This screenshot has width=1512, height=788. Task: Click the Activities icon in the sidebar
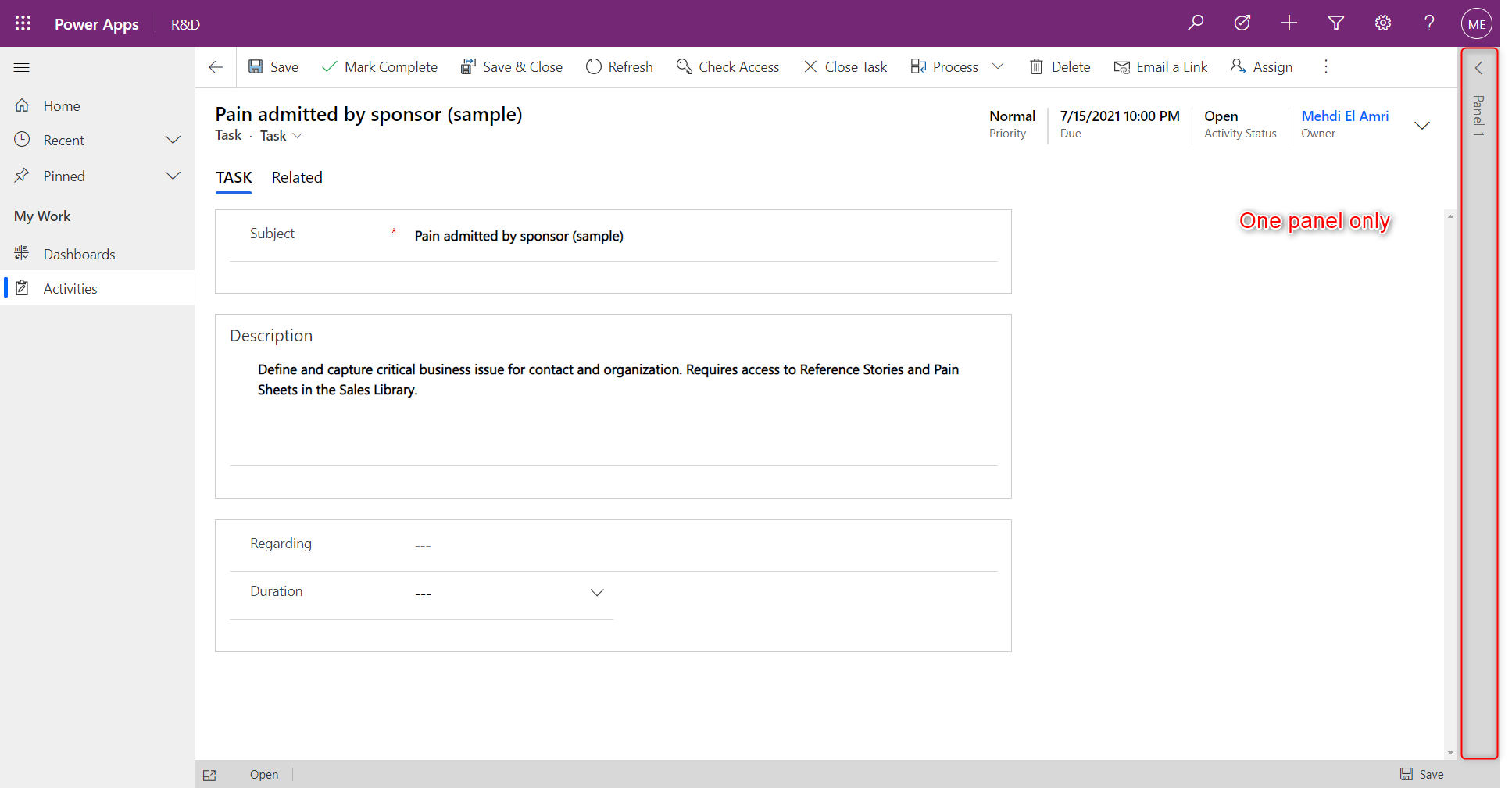pos(22,287)
